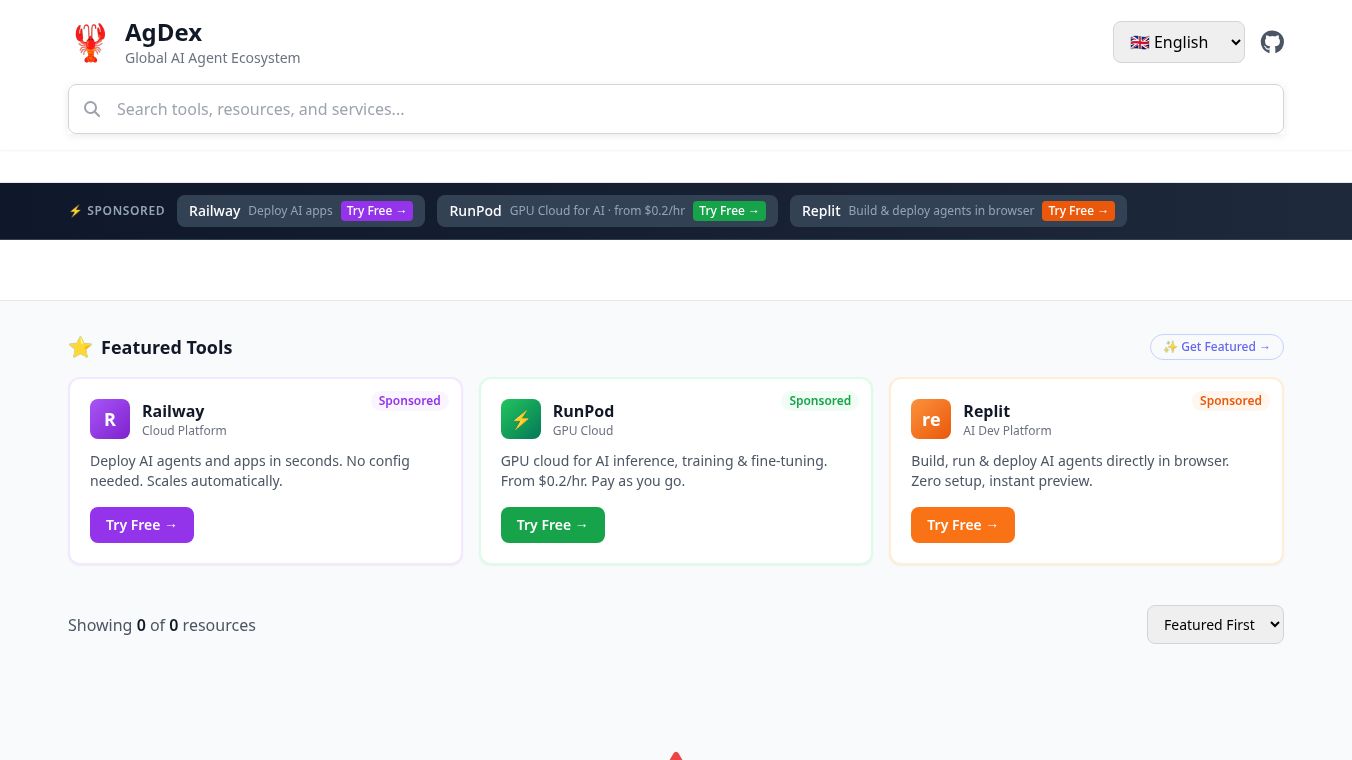Click the purple R Railway icon
The width and height of the screenshot is (1352, 760).
pos(110,419)
